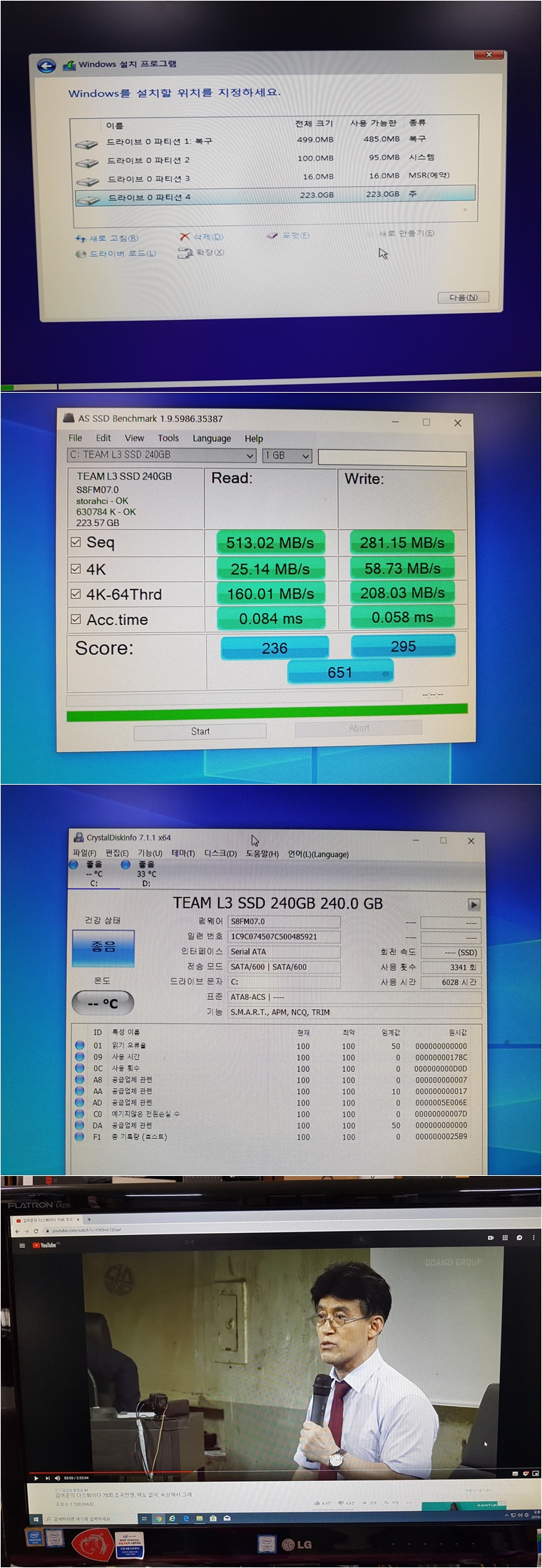Play the YouTube video
The image size is (542, 1568).
pos(36,1477)
